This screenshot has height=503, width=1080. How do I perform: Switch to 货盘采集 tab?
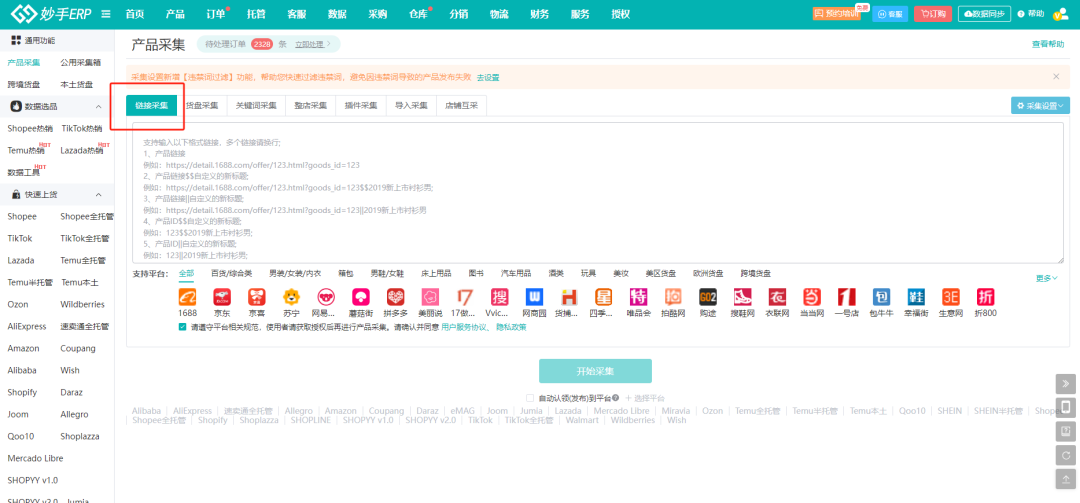coord(202,105)
